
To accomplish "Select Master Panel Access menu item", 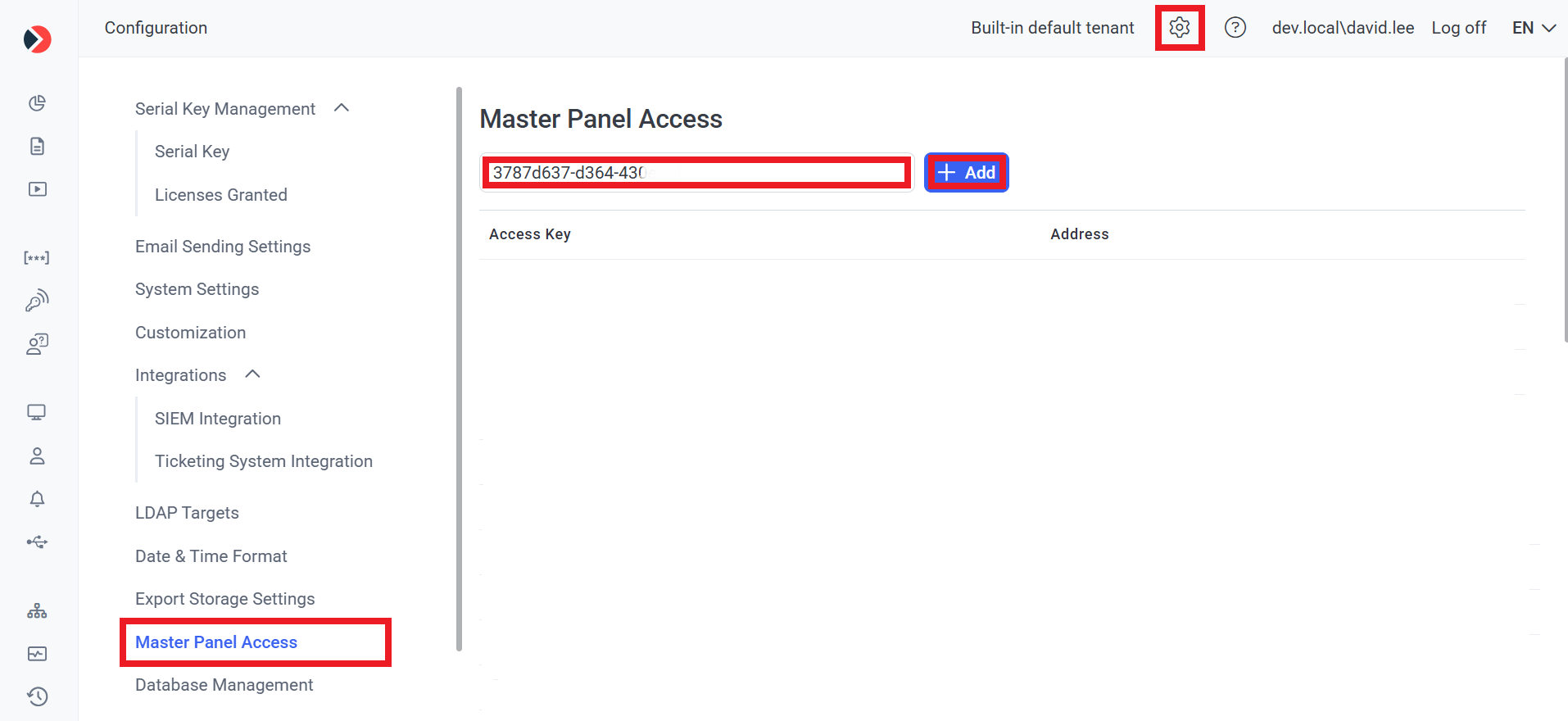I will coord(216,642).
